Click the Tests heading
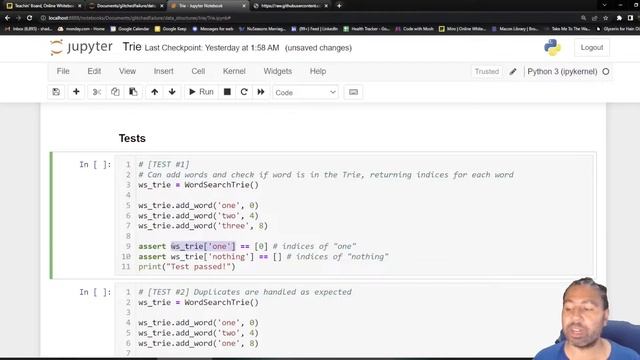Screen dimensions: 640x360 (132, 138)
